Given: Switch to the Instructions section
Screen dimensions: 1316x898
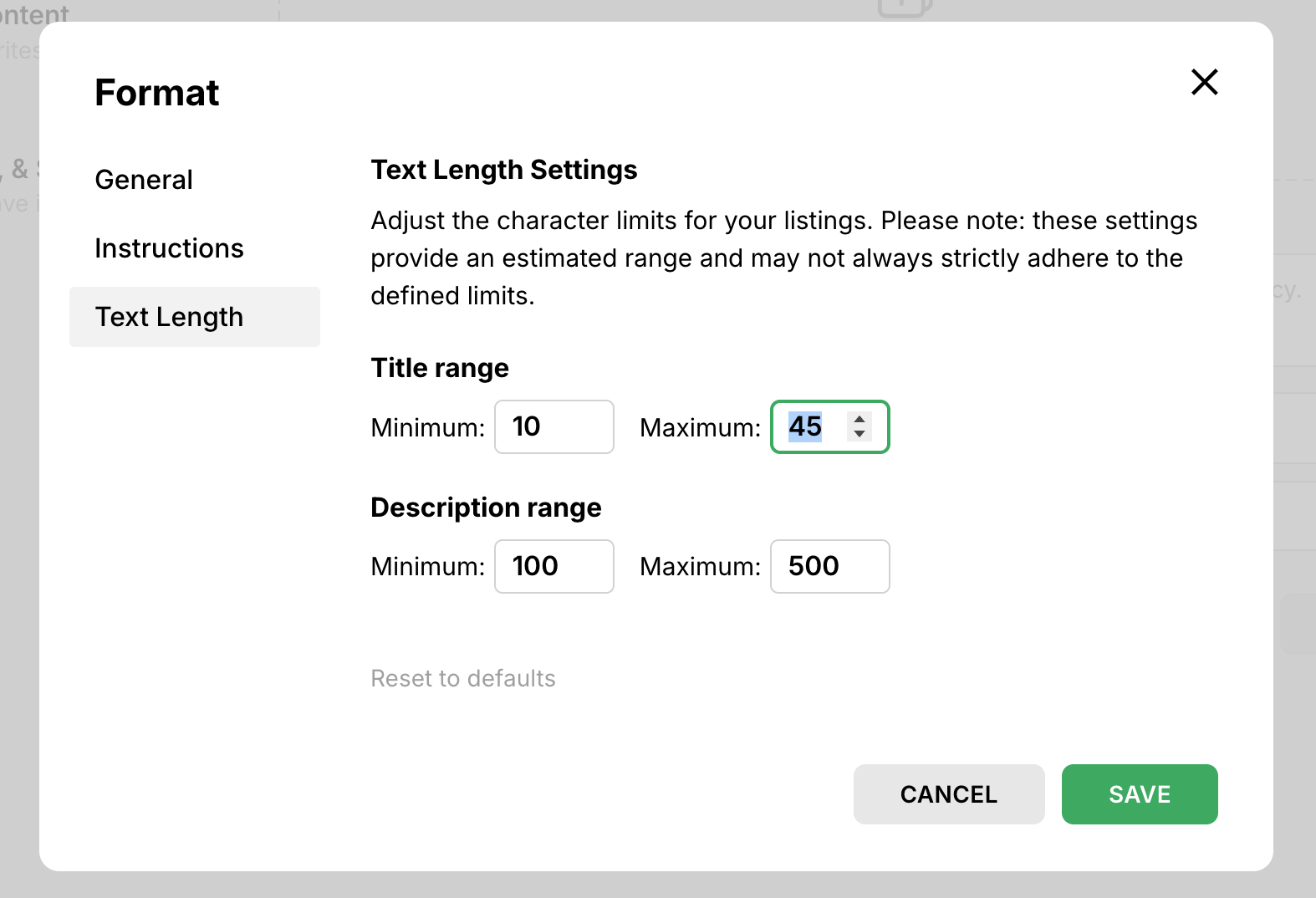Looking at the screenshot, I should (x=169, y=248).
